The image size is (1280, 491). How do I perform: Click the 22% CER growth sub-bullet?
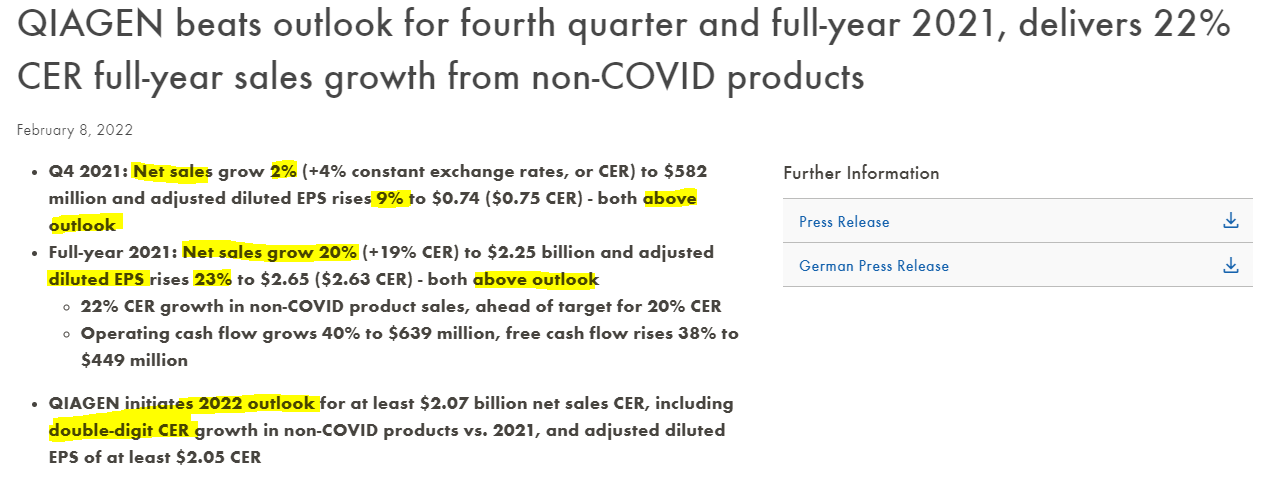pos(400,306)
